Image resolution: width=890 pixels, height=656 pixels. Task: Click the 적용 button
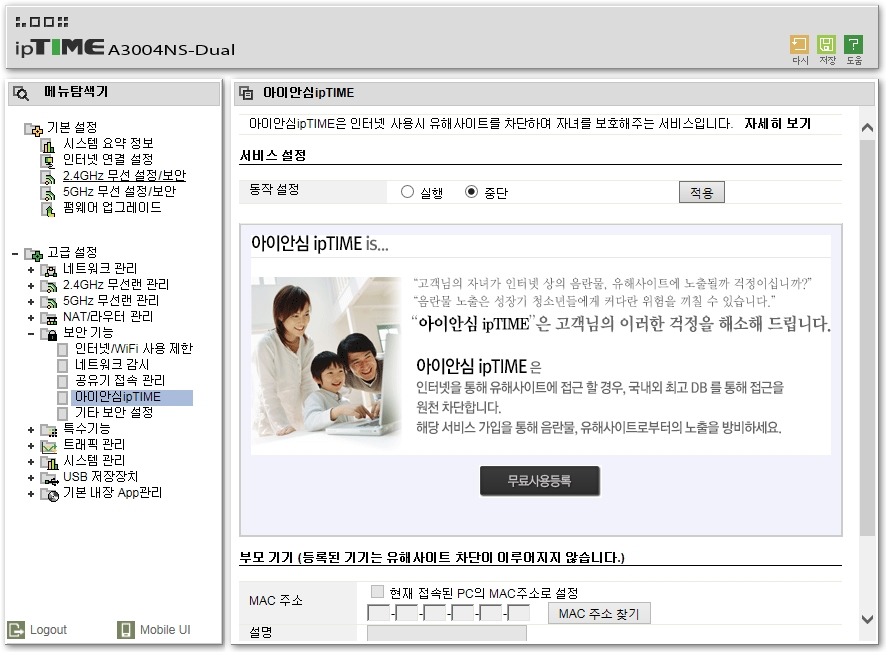[702, 192]
